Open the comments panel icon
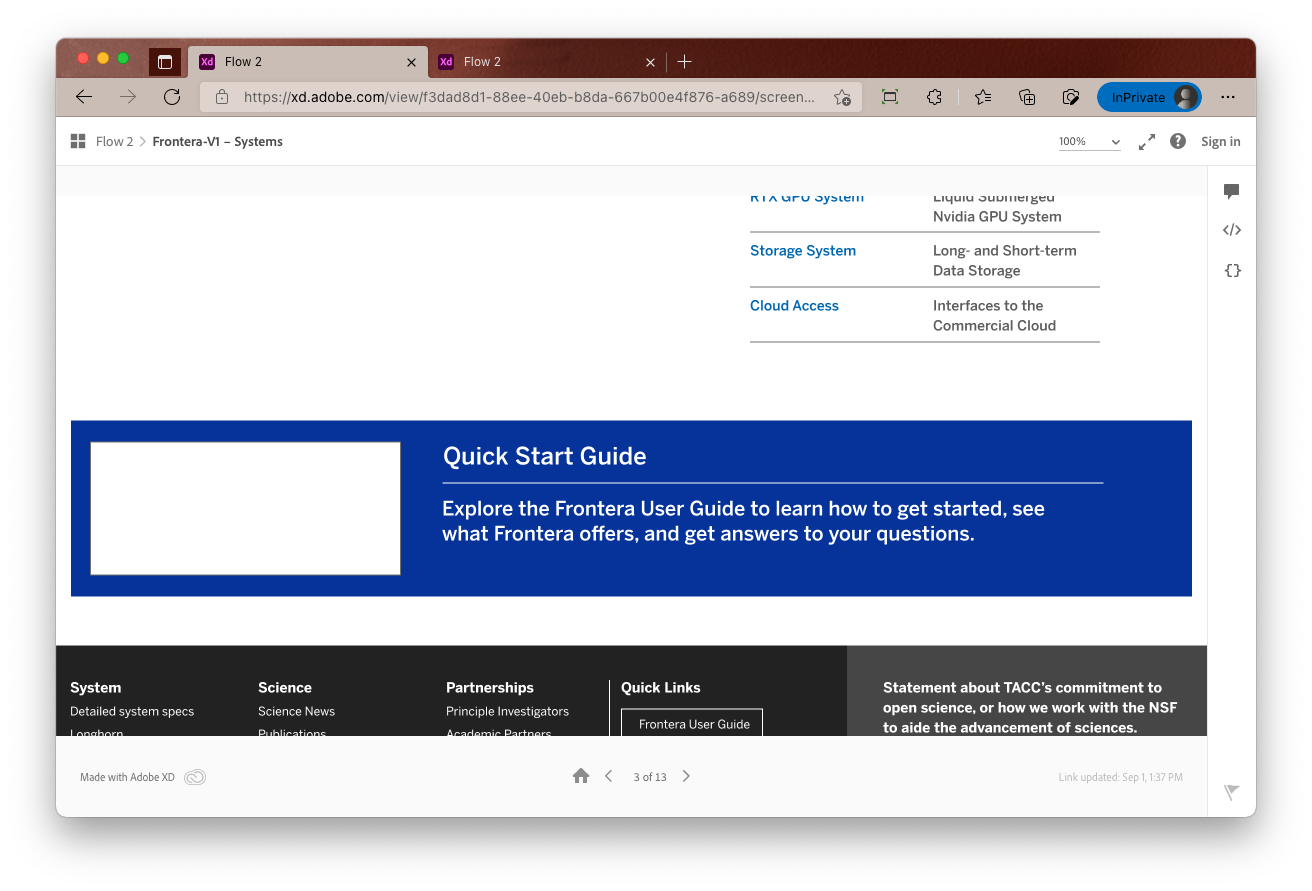The width and height of the screenshot is (1312, 891). 1232,191
